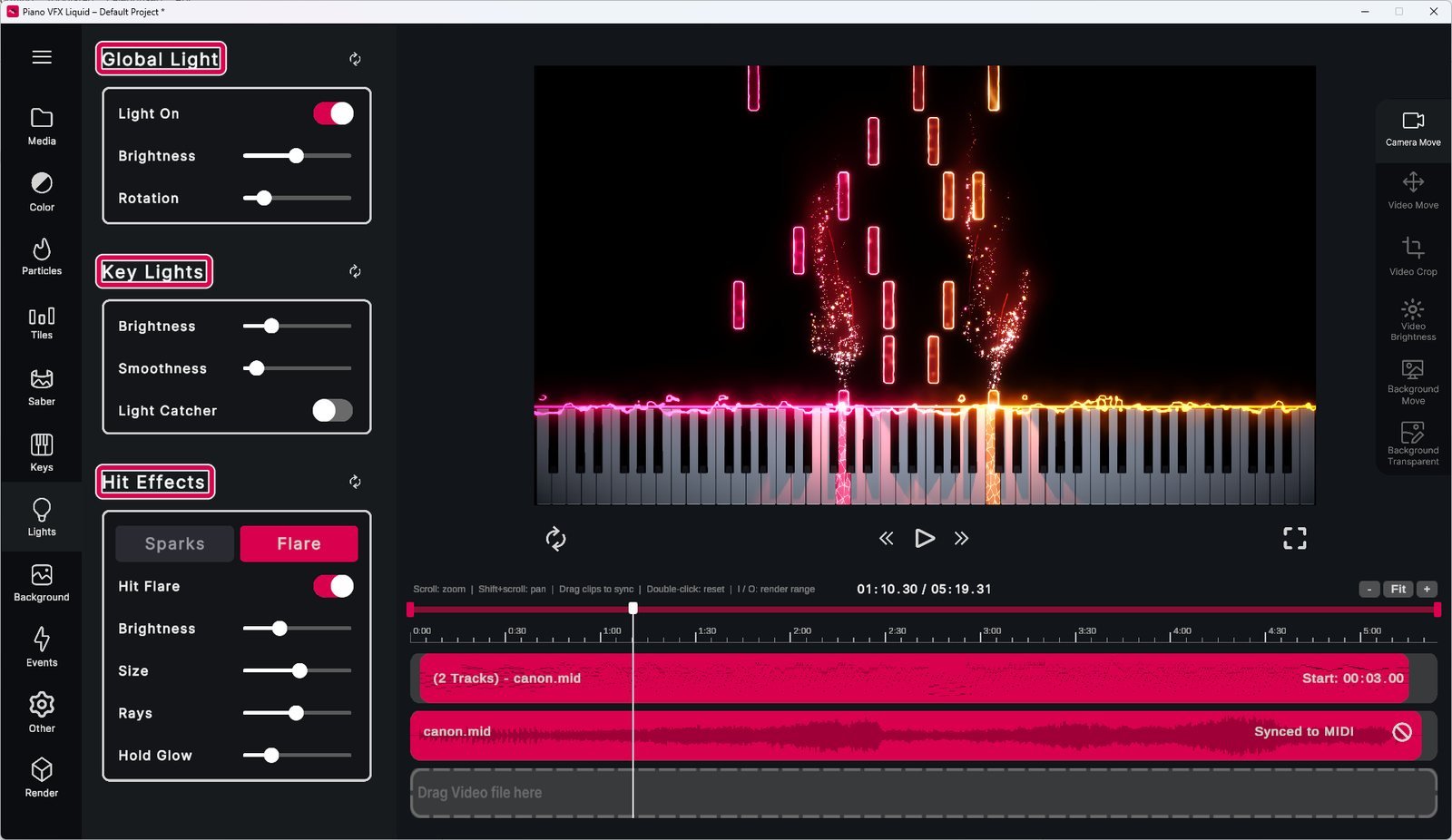Open the Tiles section
The image size is (1452, 840).
tap(42, 323)
